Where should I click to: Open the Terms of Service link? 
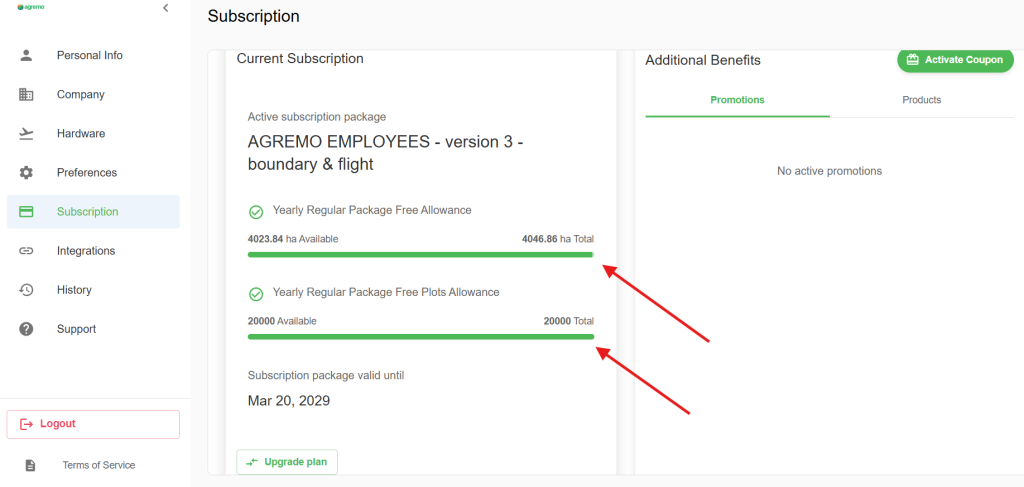coord(98,465)
